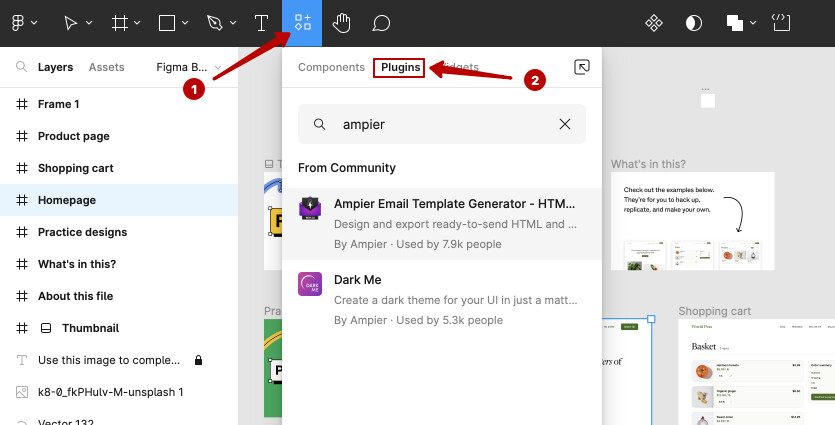The image size is (835, 425).
Task: Select the About this file layer
Action: pyautogui.click(x=119, y=296)
